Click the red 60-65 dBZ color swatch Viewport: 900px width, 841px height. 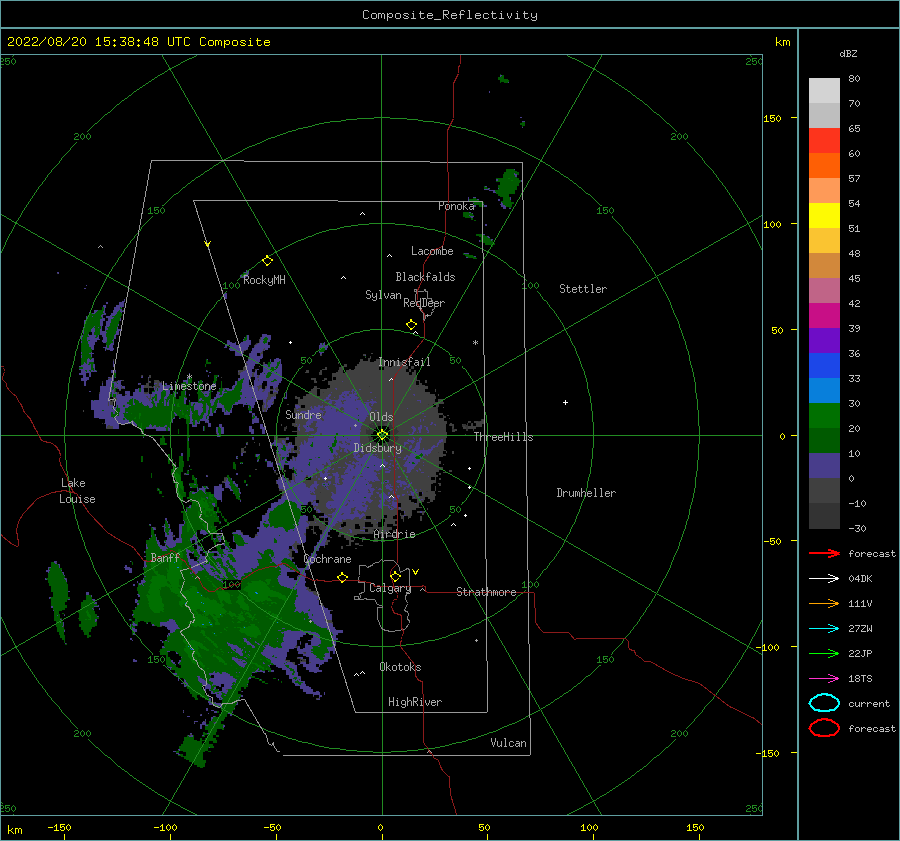pos(824,141)
